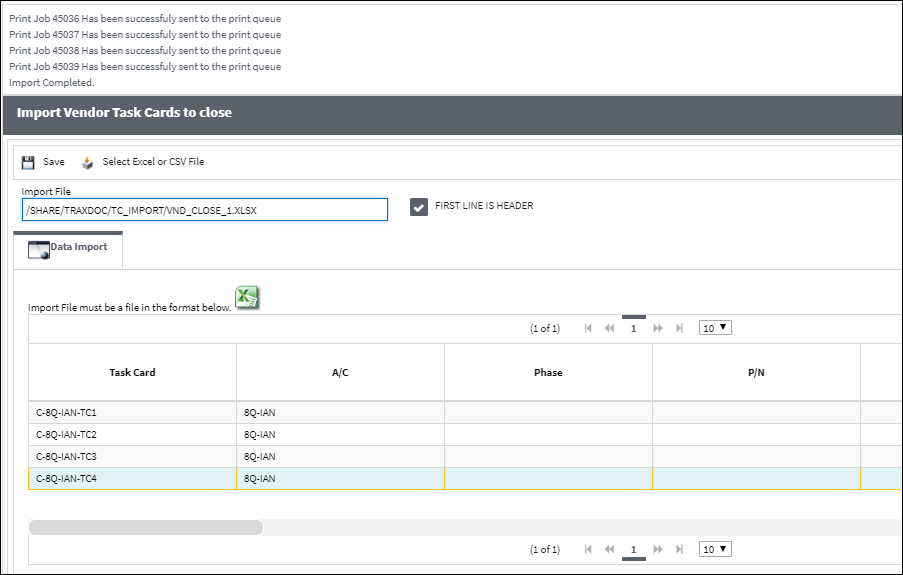
Task: Click the Select Excel or CSV File label
Action: [153, 162]
